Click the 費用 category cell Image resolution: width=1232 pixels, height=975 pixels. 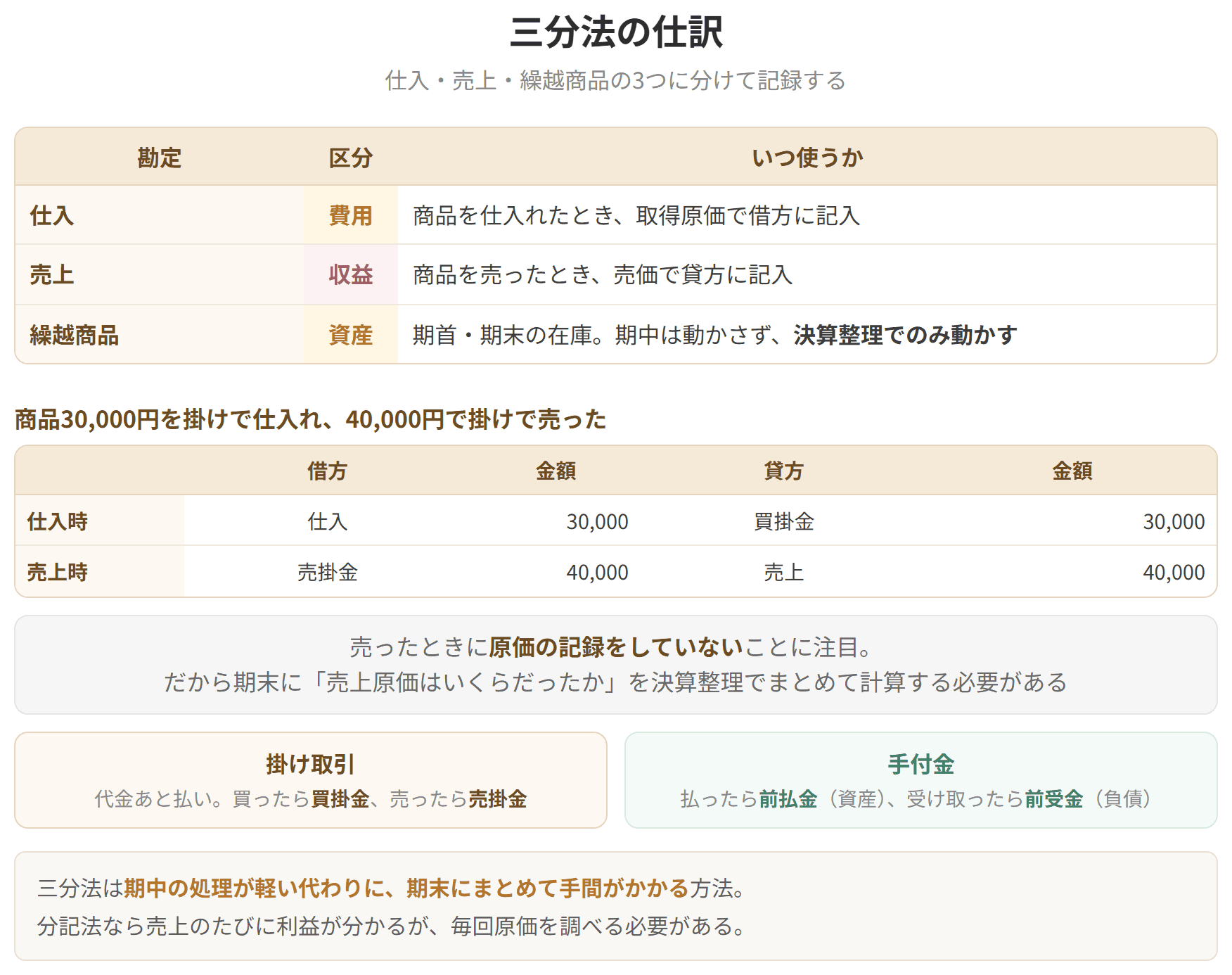(351, 215)
